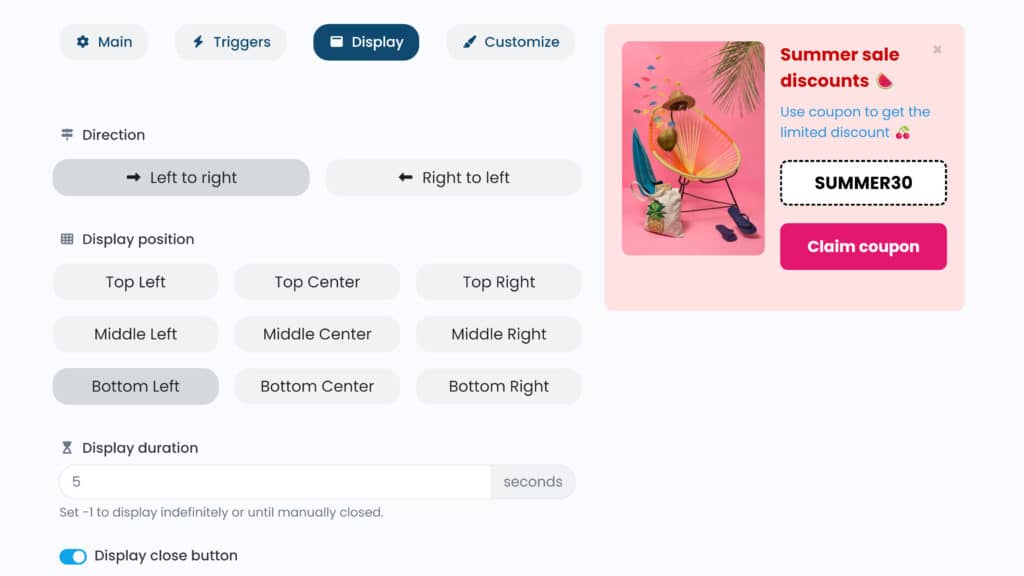Click the grid icon beside Display position
This screenshot has height=576, width=1024.
67,239
